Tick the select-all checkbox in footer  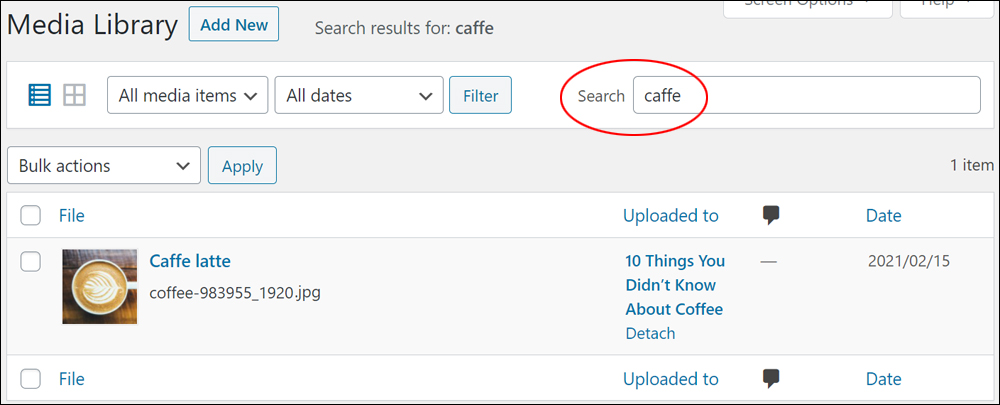coord(31,379)
